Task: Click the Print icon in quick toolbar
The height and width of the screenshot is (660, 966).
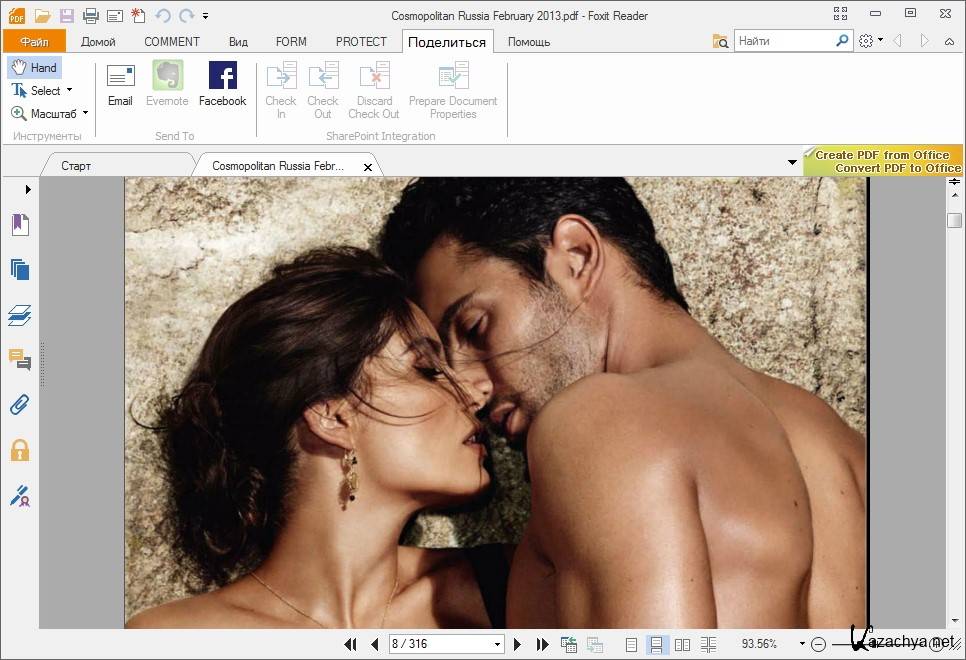Action: [91, 15]
